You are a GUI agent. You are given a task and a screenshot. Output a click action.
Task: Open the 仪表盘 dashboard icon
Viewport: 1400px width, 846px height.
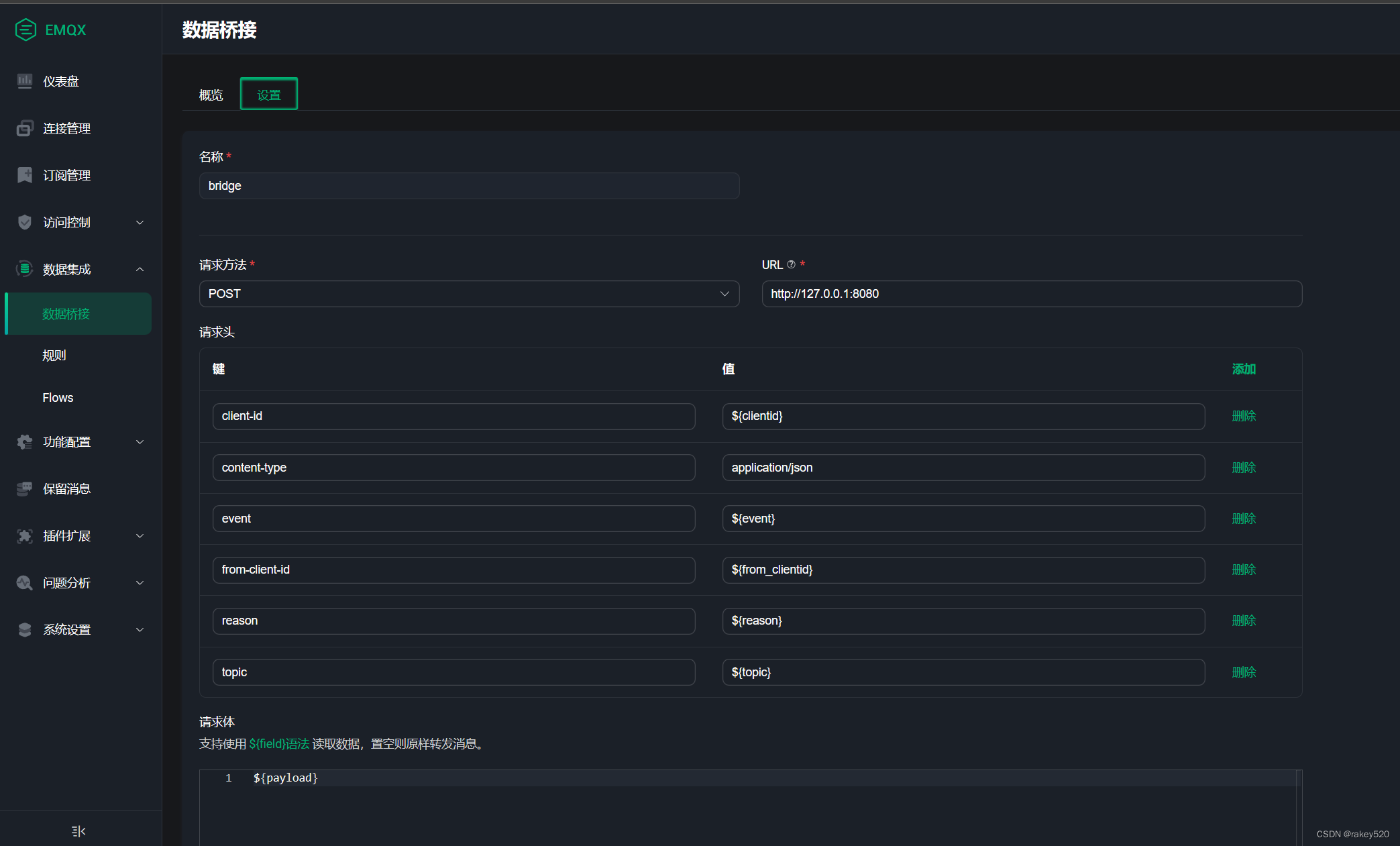[25, 81]
